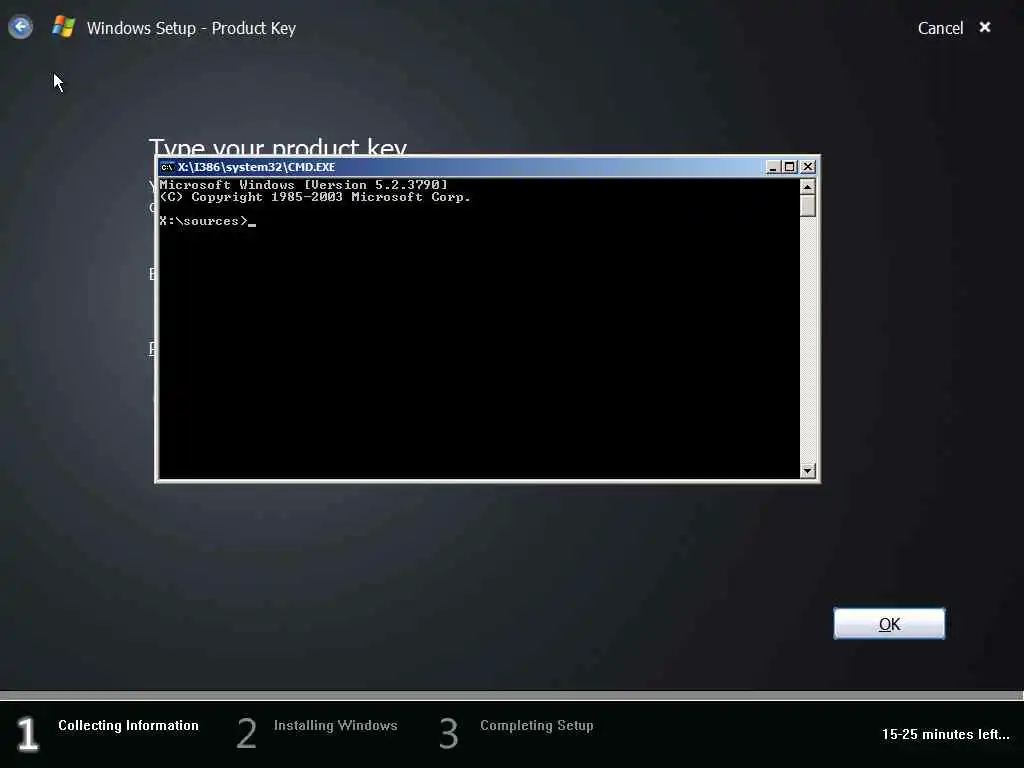This screenshot has height=768, width=1024.
Task: Click the step number 2 indicator
Action: coord(246,733)
